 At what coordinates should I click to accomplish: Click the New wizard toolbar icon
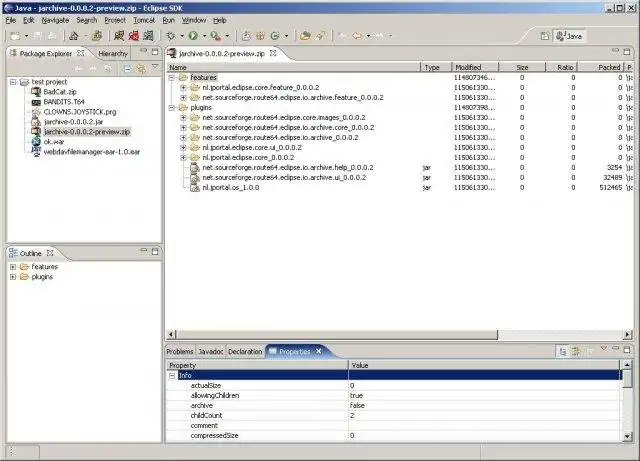click(x=16, y=36)
